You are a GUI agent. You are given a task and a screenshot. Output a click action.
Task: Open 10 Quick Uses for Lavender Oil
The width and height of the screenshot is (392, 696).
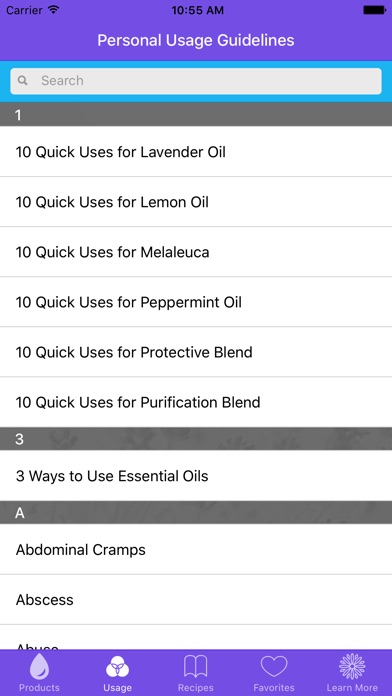[x=196, y=152]
